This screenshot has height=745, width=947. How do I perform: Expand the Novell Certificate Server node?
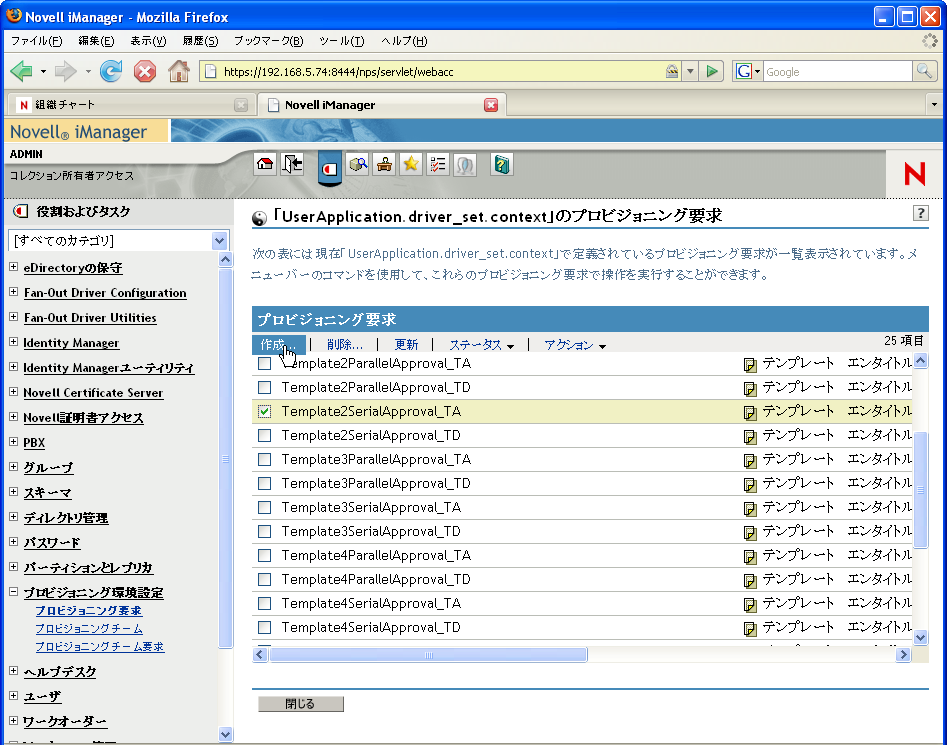[x=13, y=392]
